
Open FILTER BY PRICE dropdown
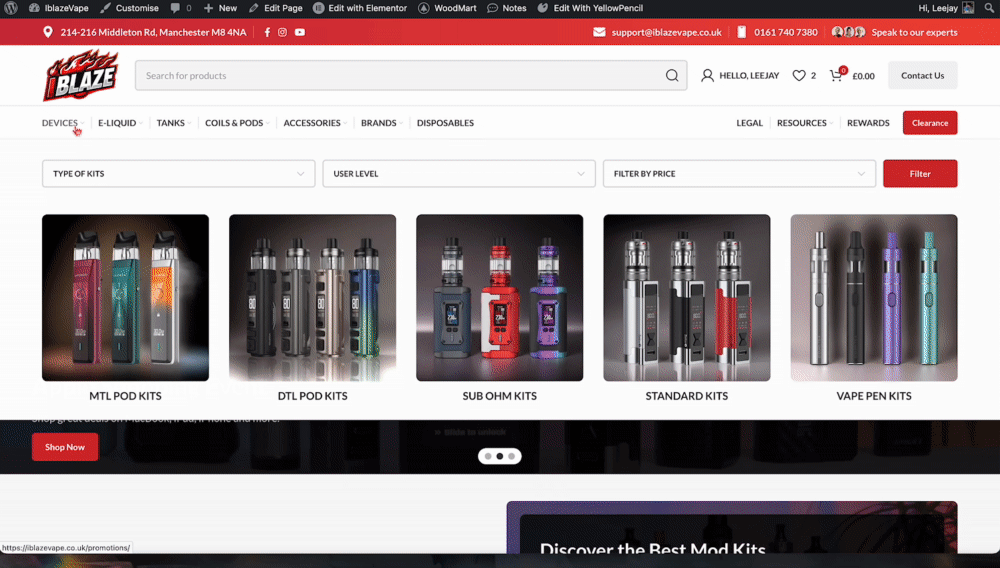pos(739,173)
